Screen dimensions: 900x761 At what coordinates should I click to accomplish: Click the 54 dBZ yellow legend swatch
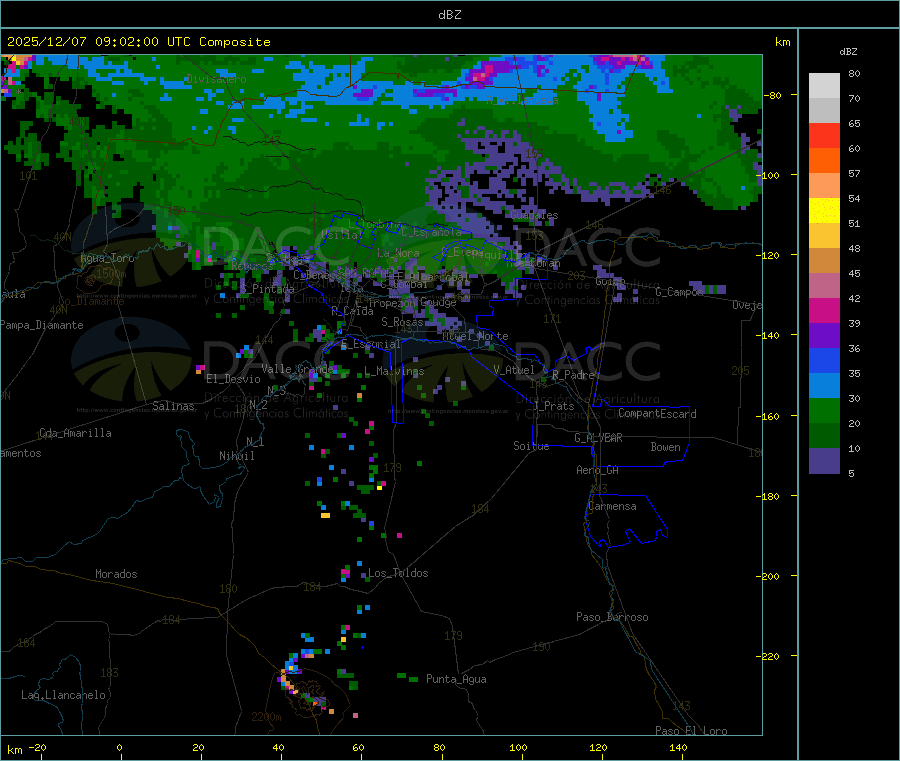824,211
